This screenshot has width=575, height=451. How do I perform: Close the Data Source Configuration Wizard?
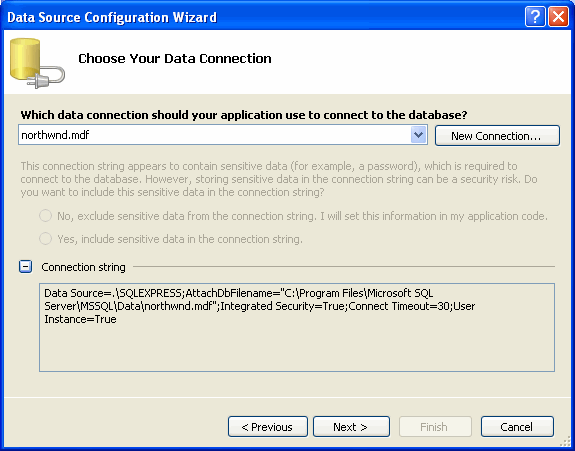click(x=558, y=17)
